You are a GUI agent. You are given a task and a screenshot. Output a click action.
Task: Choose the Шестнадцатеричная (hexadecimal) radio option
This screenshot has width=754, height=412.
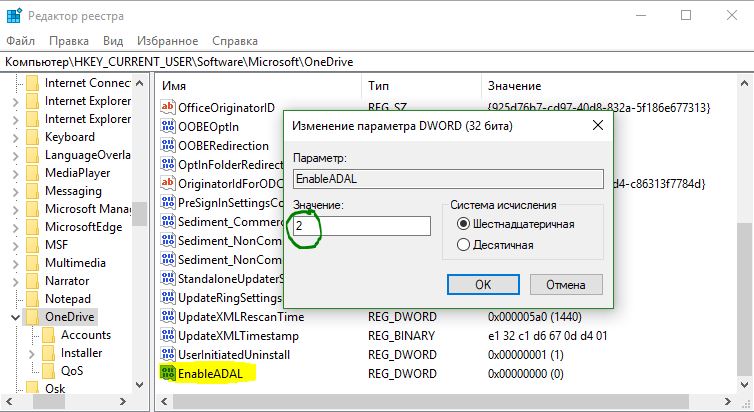point(463,224)
